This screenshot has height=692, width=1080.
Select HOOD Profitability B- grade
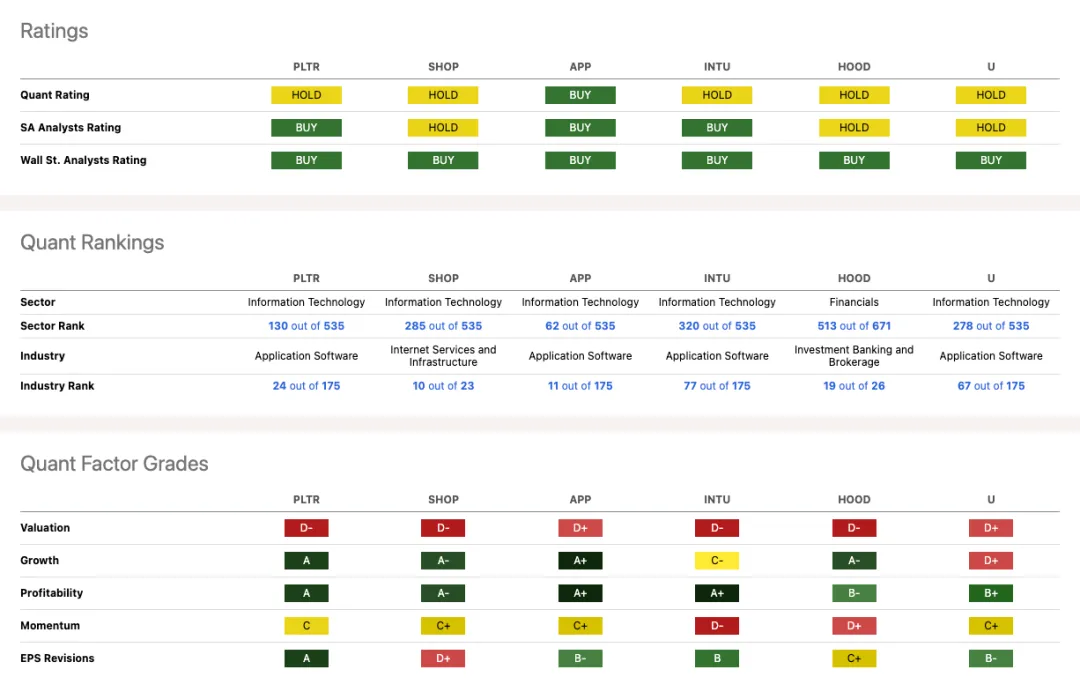pyautogui.click(x=854, y=593)
